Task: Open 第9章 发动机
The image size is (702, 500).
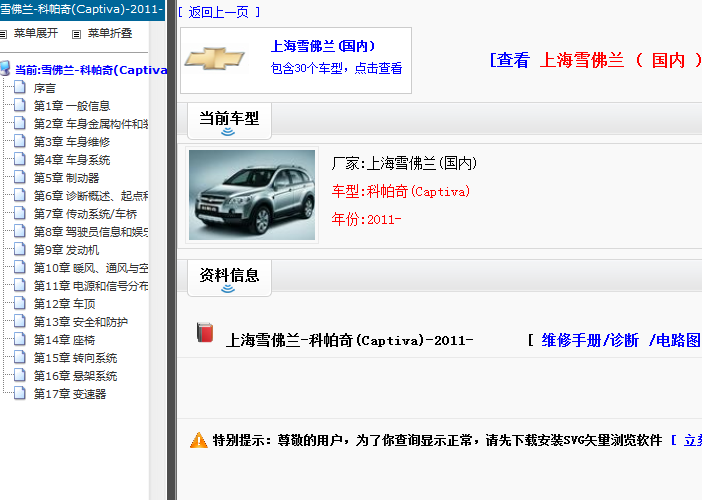Action: (x=67, y=250)
